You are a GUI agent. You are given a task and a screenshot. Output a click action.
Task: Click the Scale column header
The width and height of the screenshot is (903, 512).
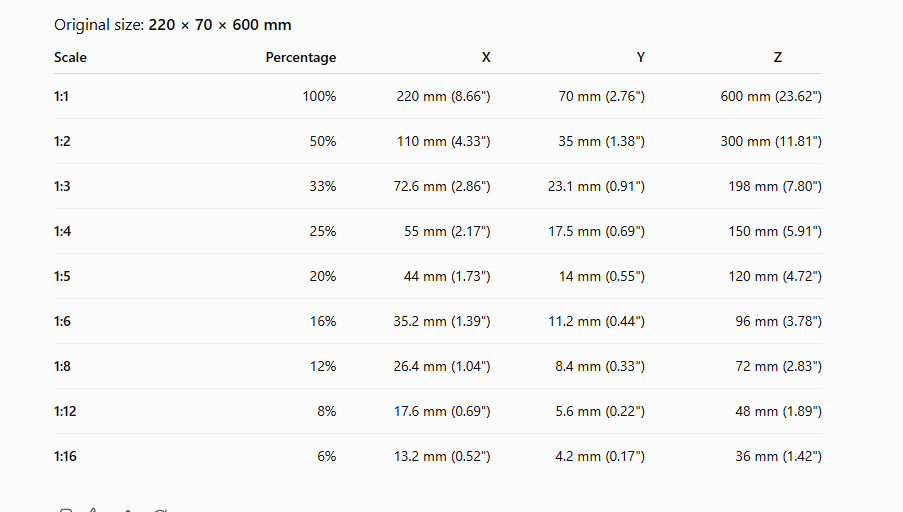point(70,58)
